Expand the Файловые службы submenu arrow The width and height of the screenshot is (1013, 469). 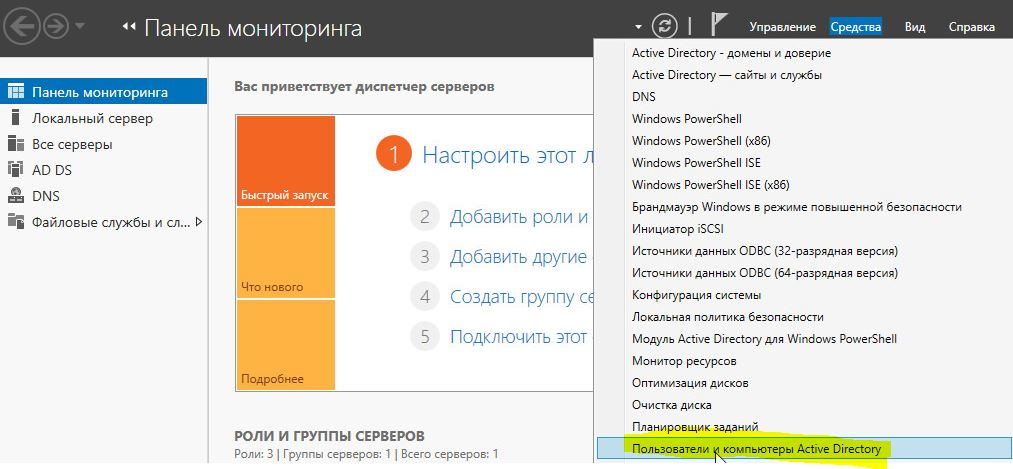[x=198, y=222]
